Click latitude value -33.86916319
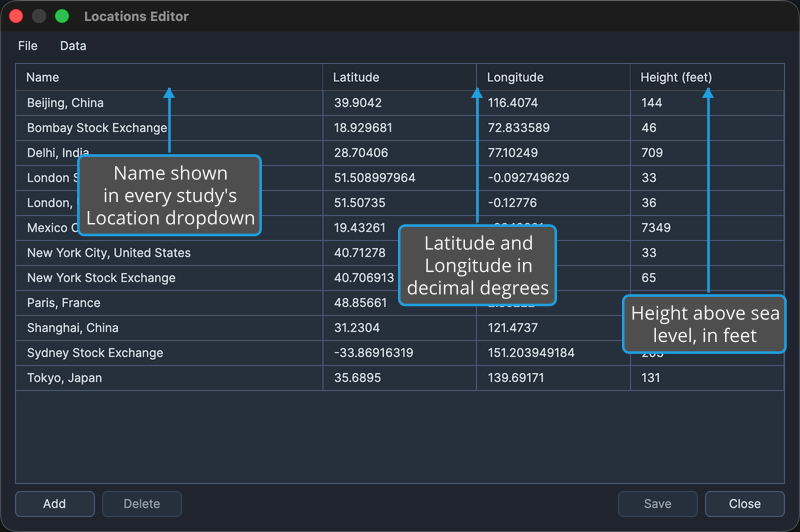Image resolution: width=800 pixels, height=532 pixels. (x=373, y=352)
